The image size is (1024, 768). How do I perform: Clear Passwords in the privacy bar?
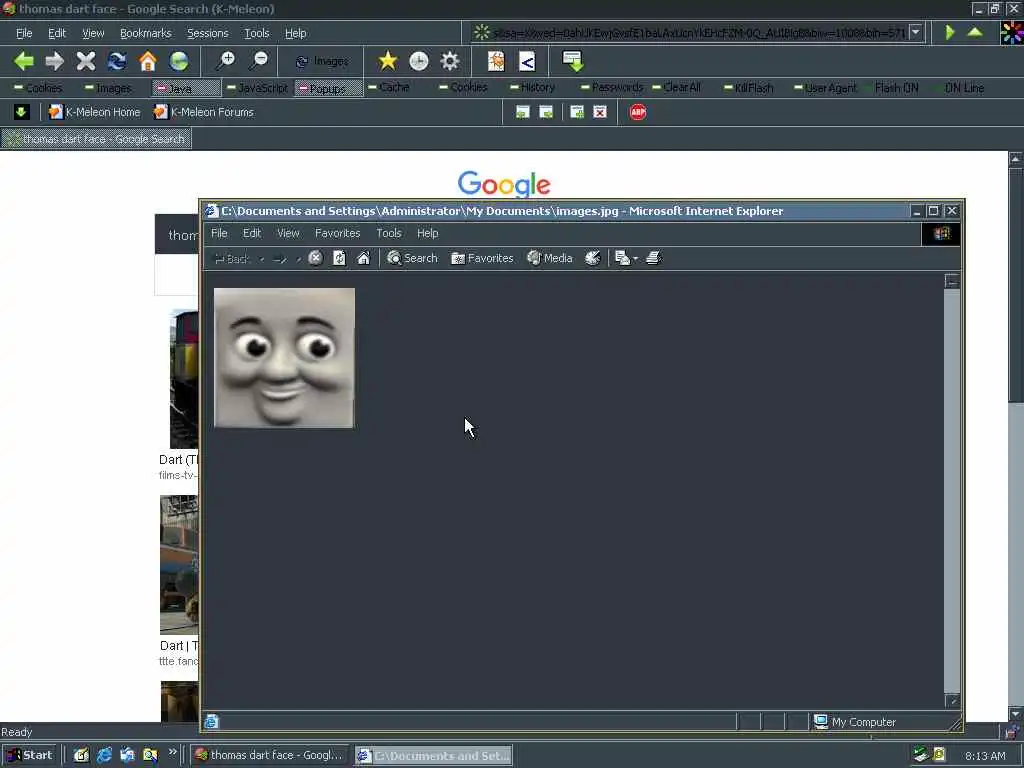[x=612, y=88]
